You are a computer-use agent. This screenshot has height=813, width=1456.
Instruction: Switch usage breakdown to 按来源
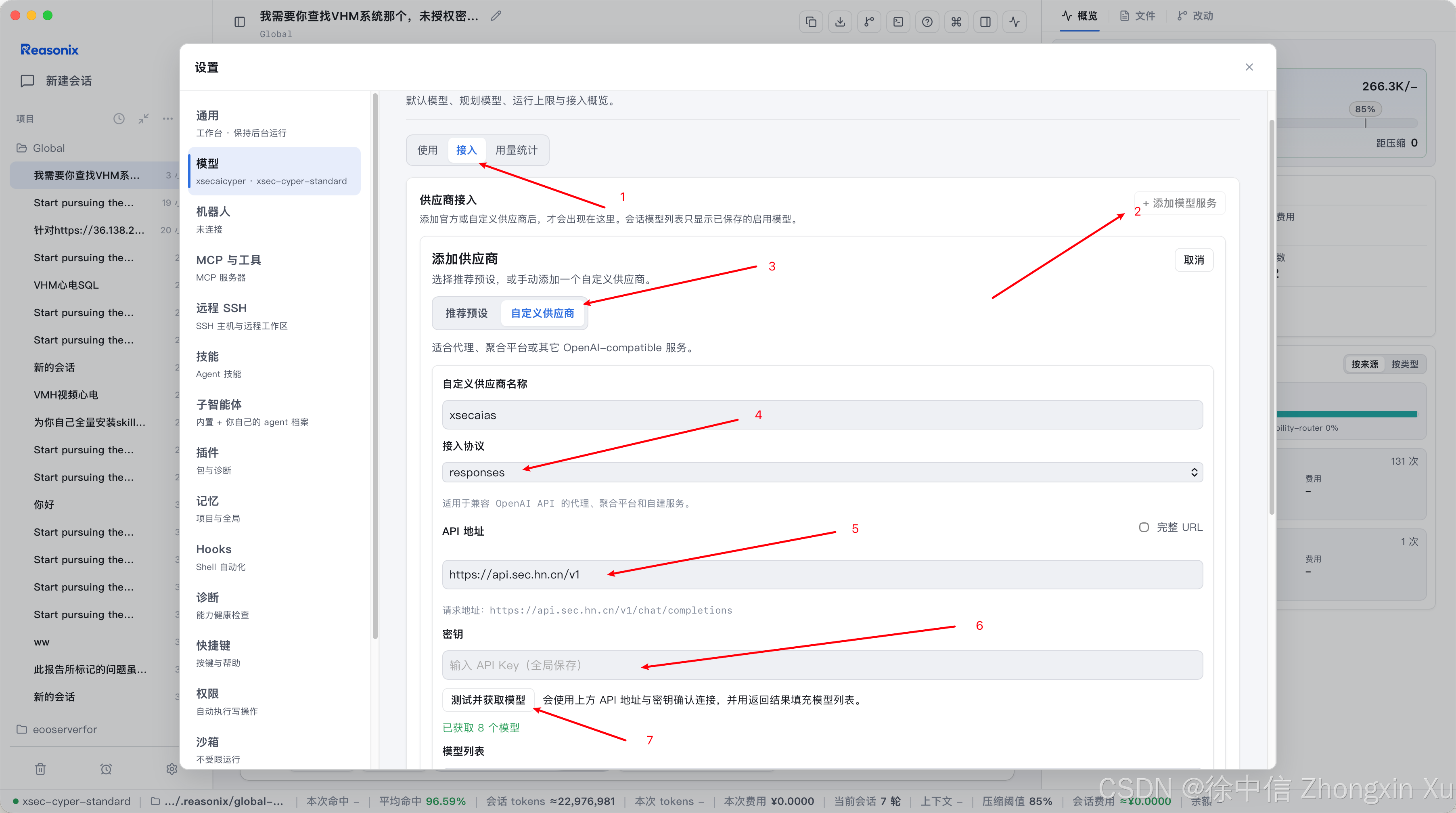coord(1364,365)
